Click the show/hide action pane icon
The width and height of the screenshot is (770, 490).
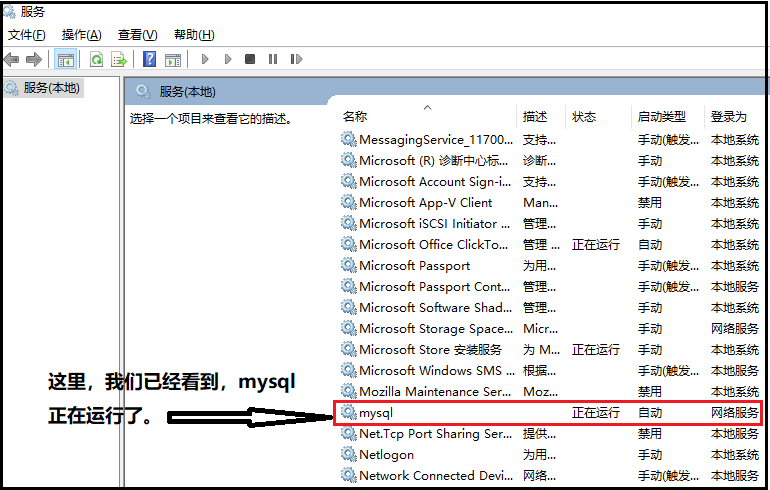pos(173,59)
